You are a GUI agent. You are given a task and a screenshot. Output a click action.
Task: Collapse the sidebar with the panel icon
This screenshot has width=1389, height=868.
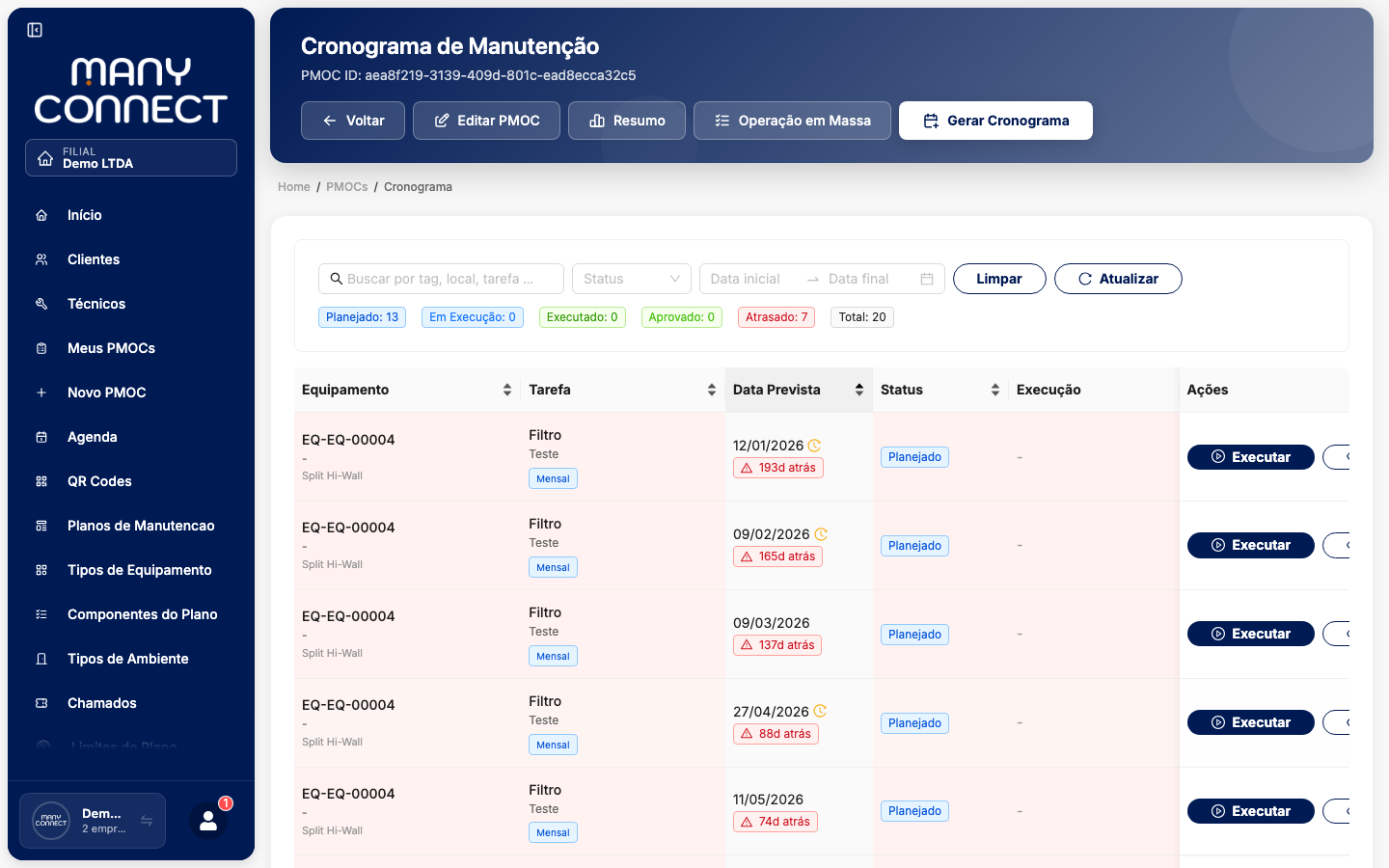tap(35, 30)
